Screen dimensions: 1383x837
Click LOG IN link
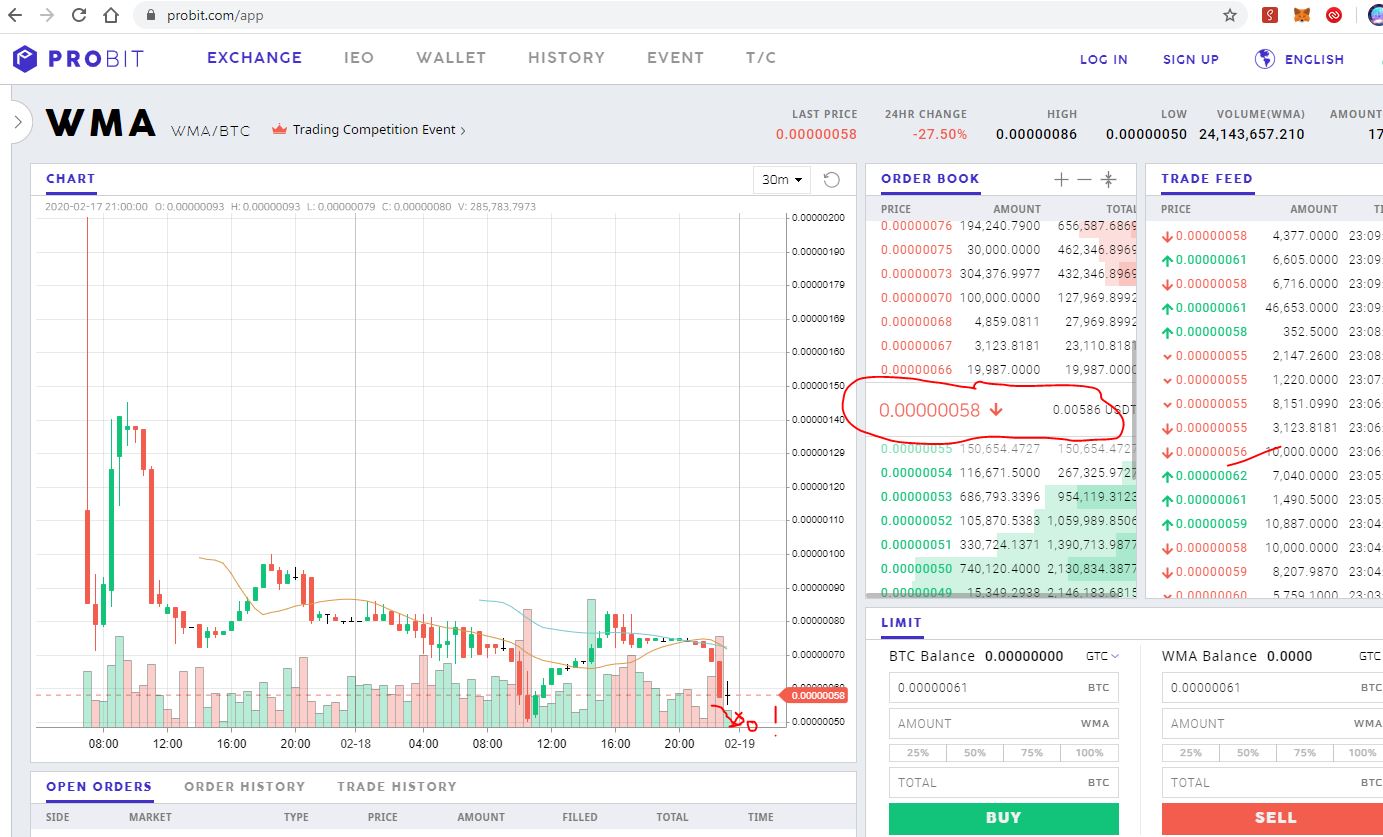point(1104,59)
